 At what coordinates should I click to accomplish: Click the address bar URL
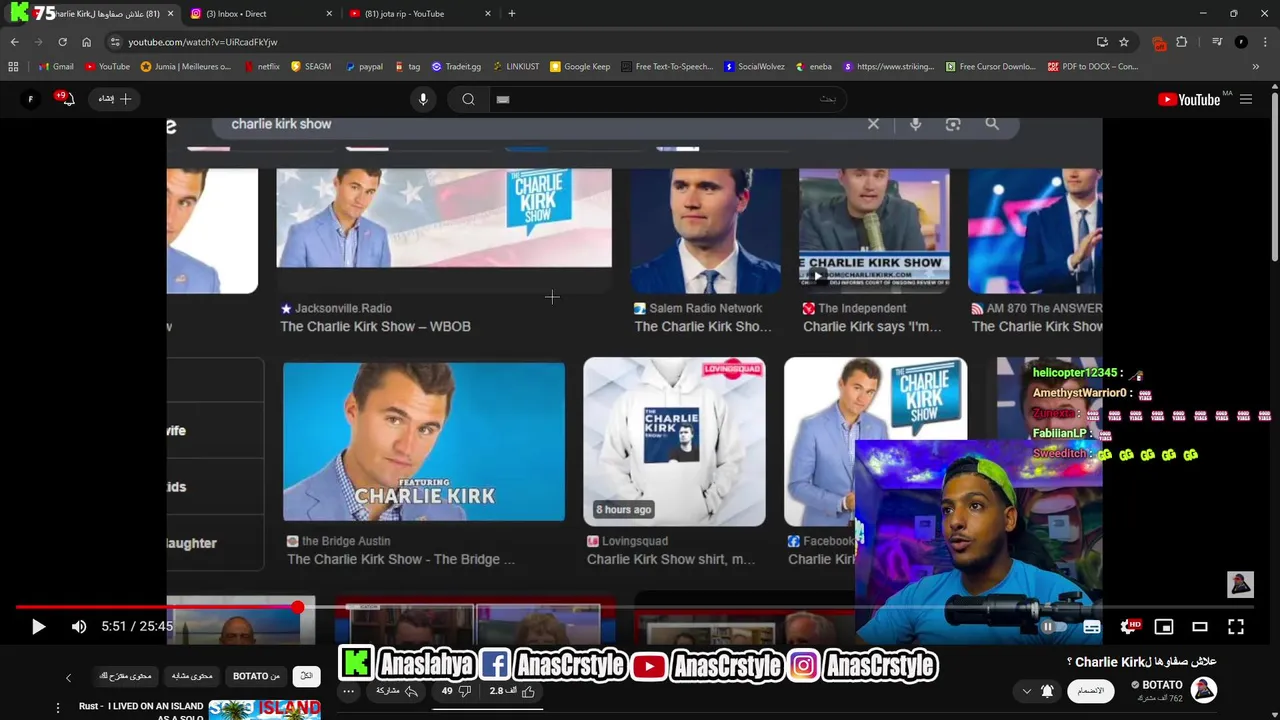click(x=203, y=42)
